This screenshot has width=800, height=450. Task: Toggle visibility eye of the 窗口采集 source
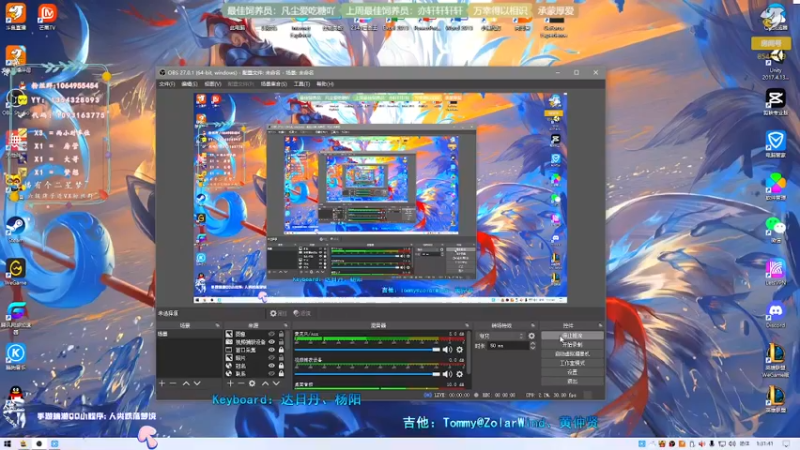point(271,350)
